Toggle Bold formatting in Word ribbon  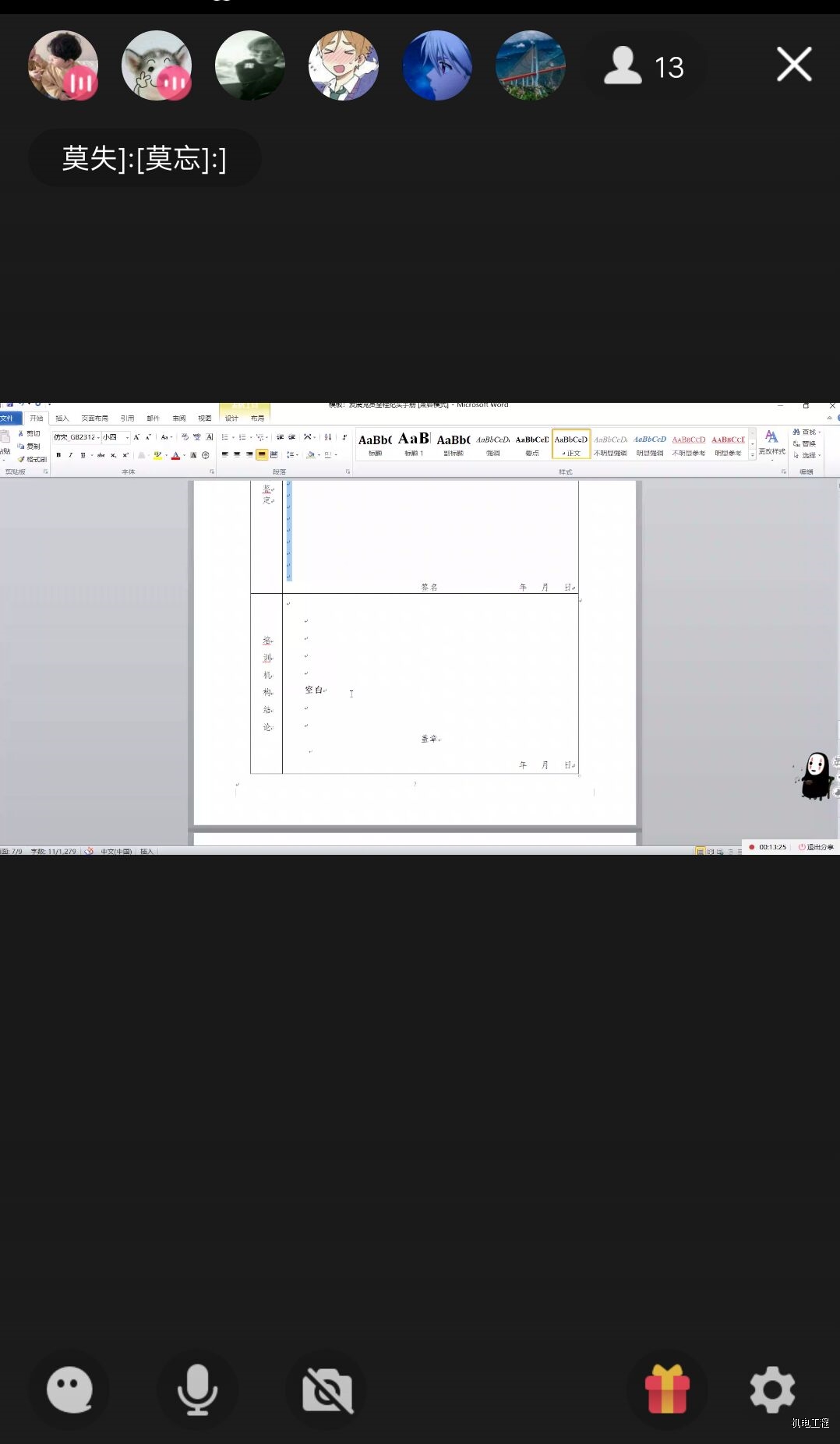point(58,455)
